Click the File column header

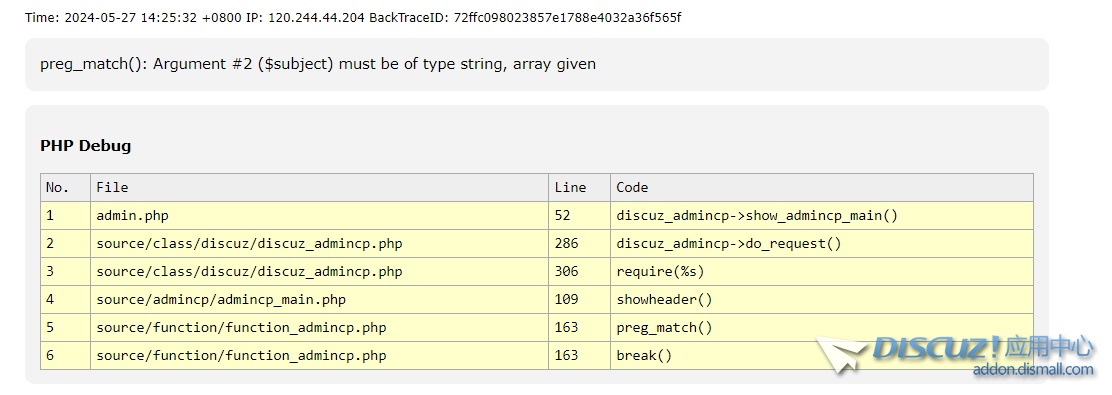point(319,187)
